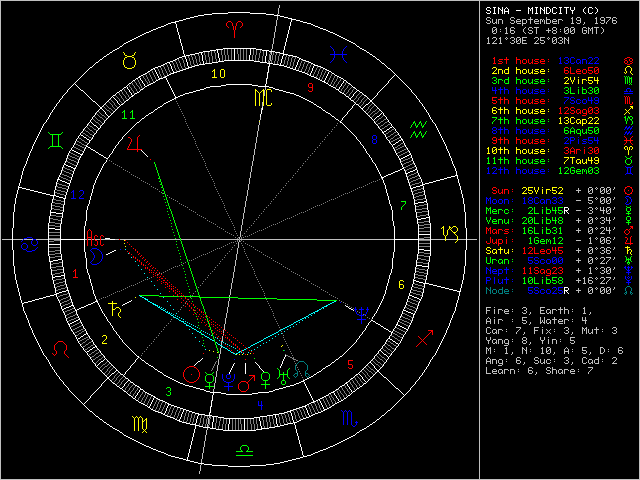The width and height of the screenshot is (640, 480).
Task: Click the yellow Taurus sign on the outer ring
Action: [x=128, y=61]
